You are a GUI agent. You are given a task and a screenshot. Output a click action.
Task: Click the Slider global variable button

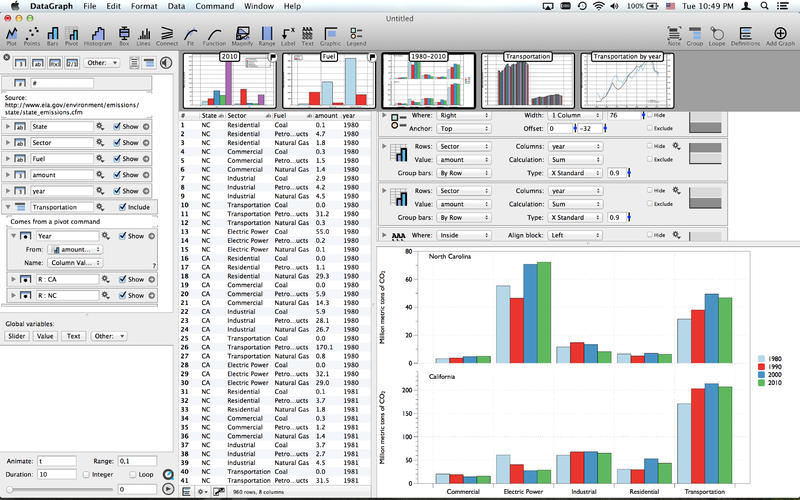click(18, 336)
